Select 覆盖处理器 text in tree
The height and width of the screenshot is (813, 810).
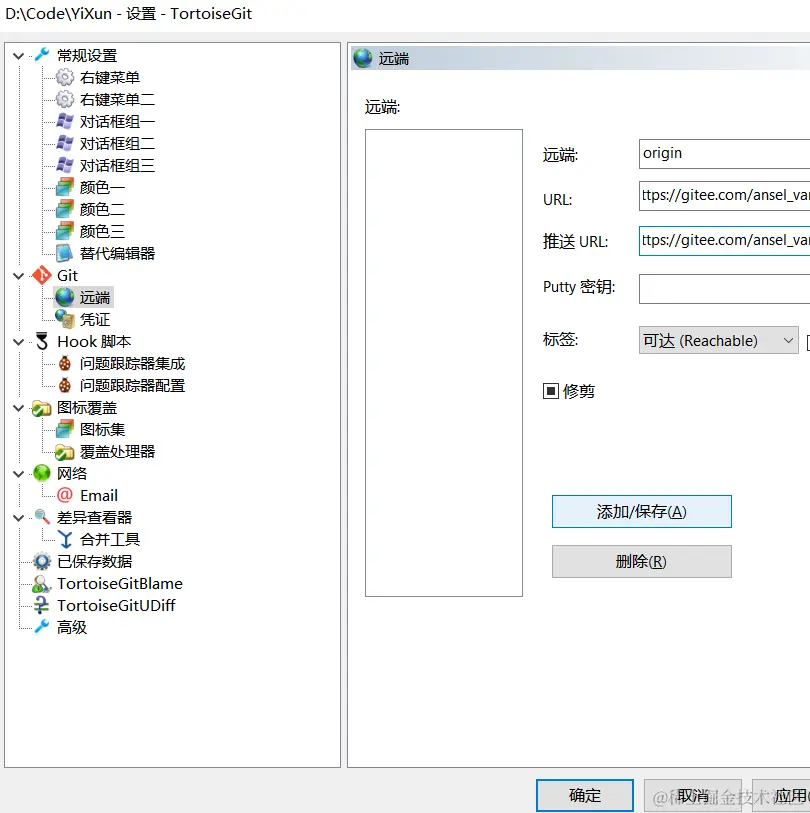(x=117, y=452)
